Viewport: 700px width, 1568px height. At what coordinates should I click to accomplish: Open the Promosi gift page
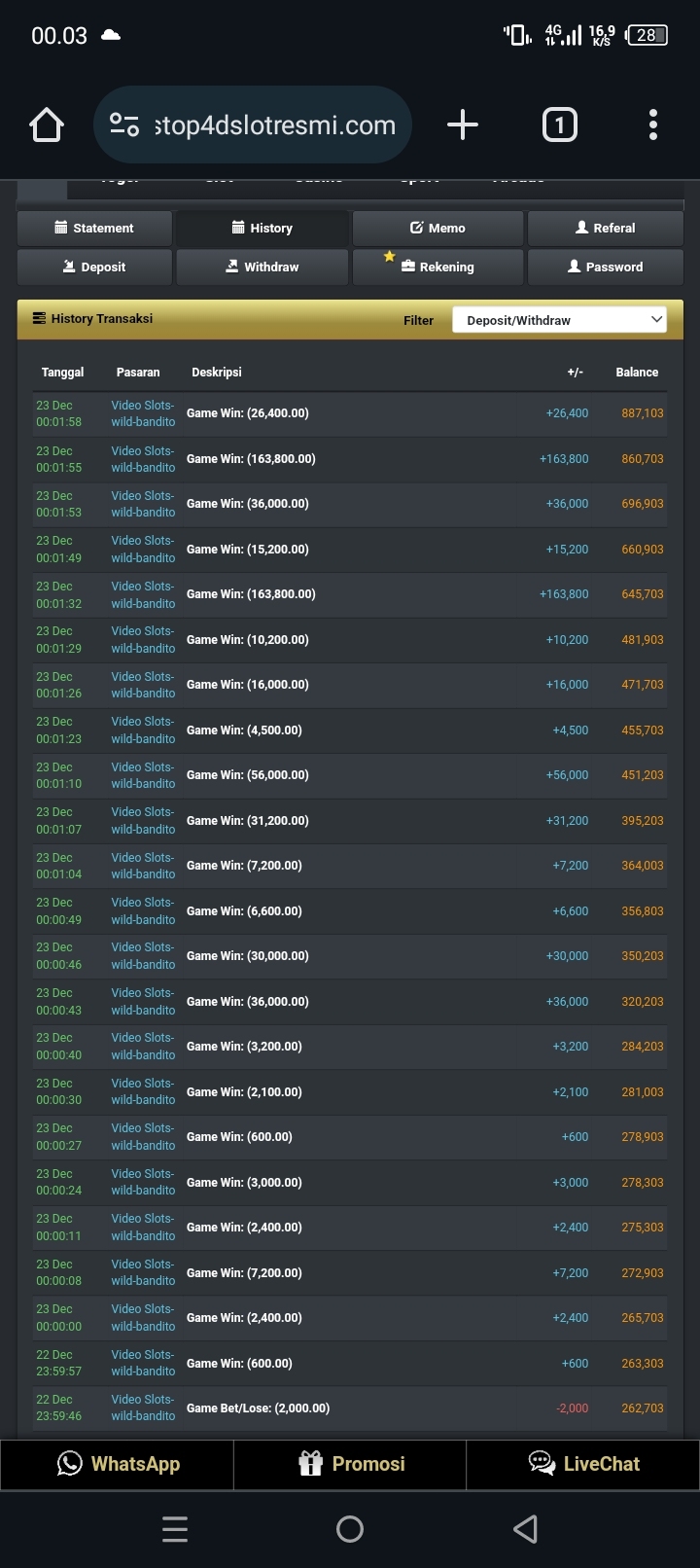click(350, 1464)
